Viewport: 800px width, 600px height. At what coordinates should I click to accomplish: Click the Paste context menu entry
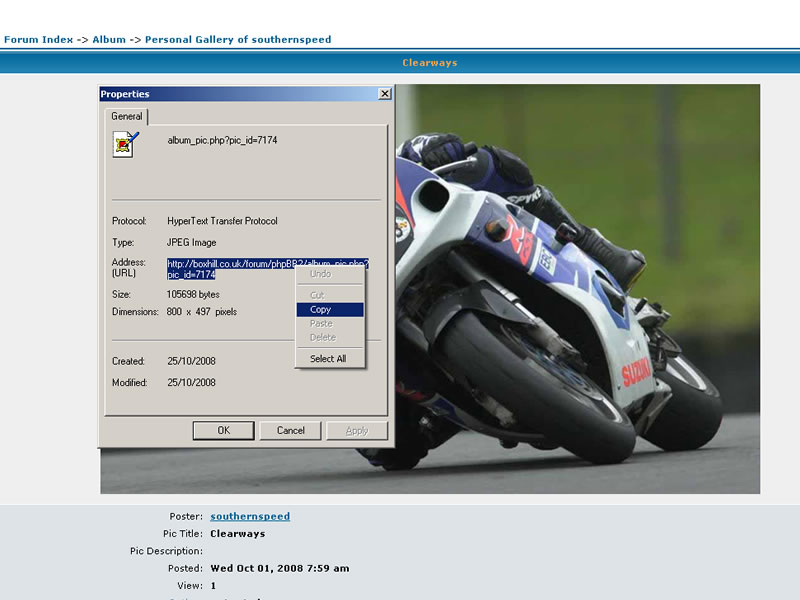point(321,324)
